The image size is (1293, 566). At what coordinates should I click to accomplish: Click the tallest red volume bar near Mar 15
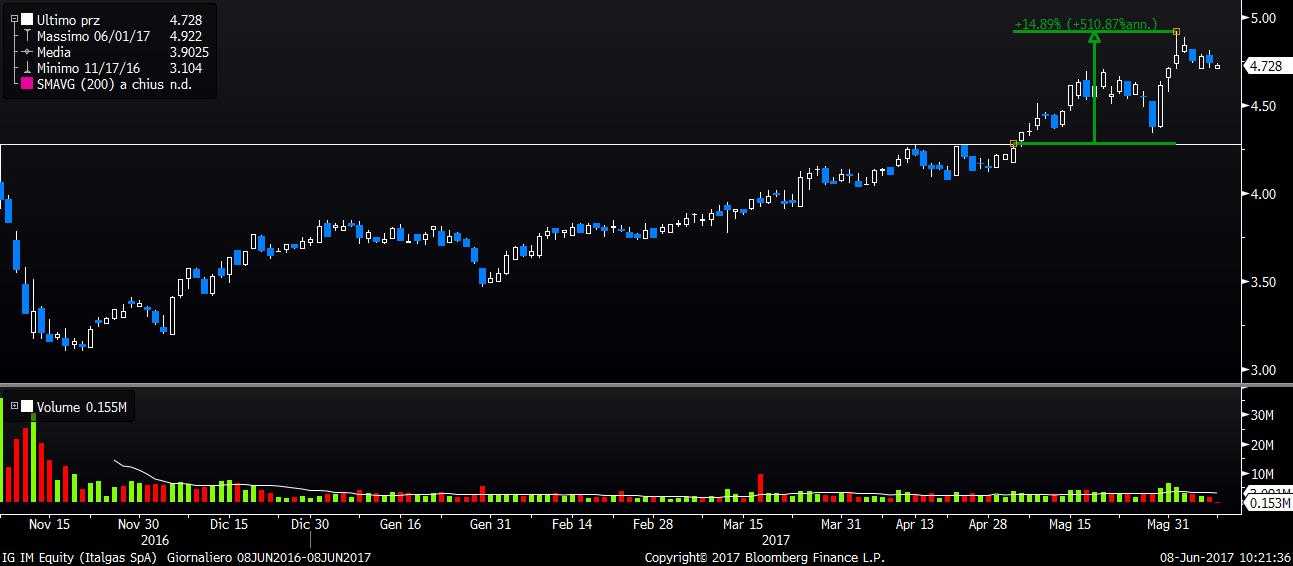coord(760,487)
